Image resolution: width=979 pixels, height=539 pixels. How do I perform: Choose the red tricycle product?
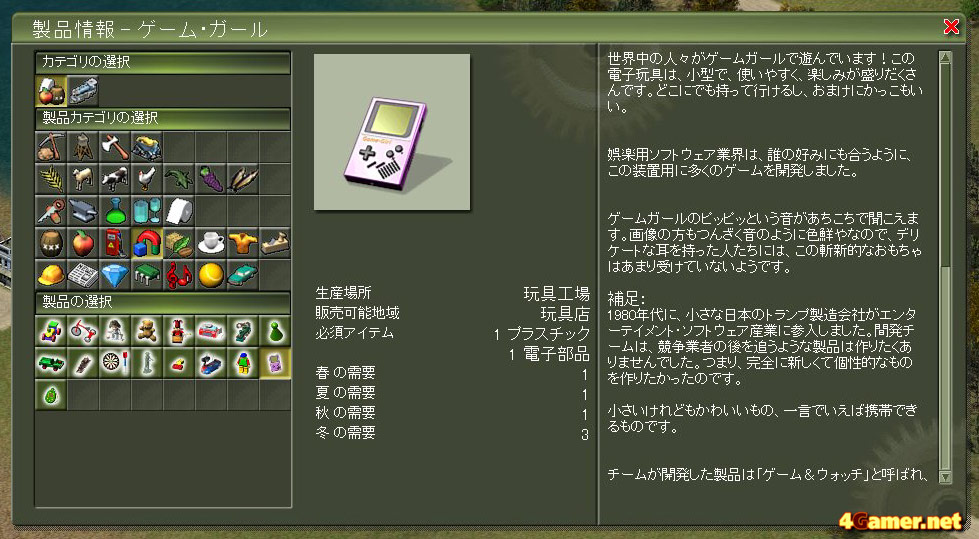click(x=82, y=331)
